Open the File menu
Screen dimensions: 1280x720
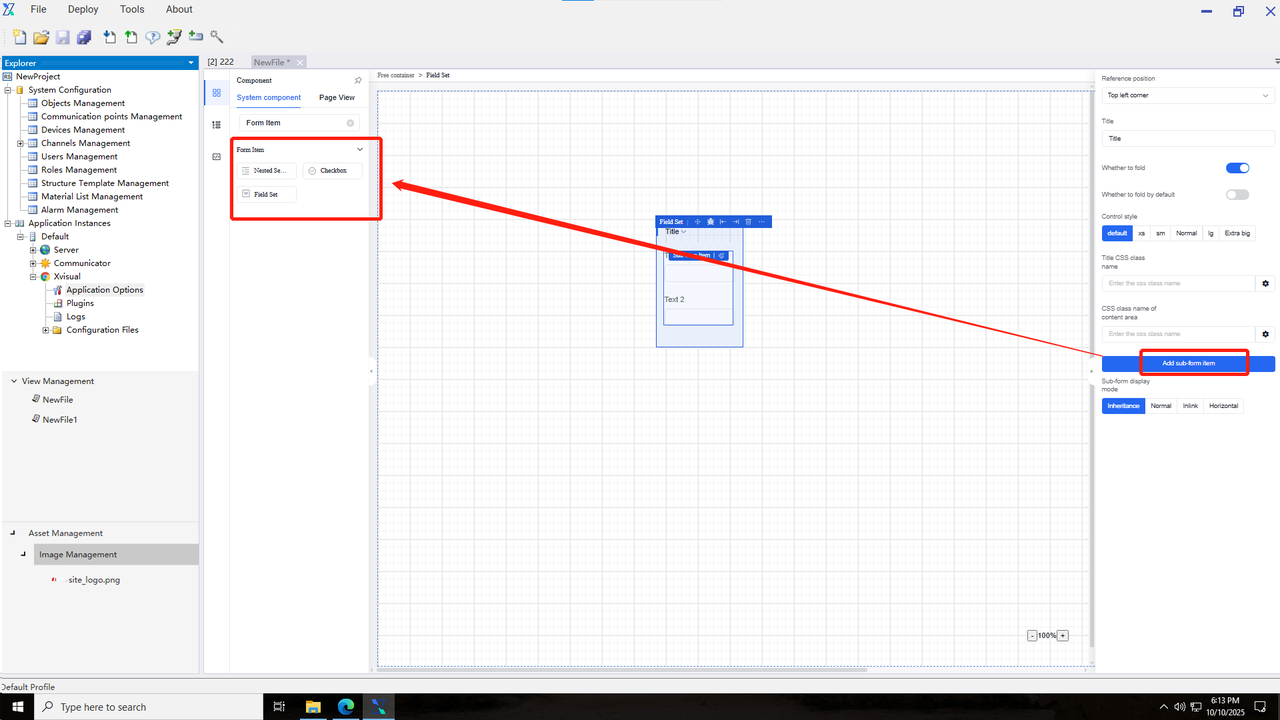pyautogui.click(x=38, y=9)
